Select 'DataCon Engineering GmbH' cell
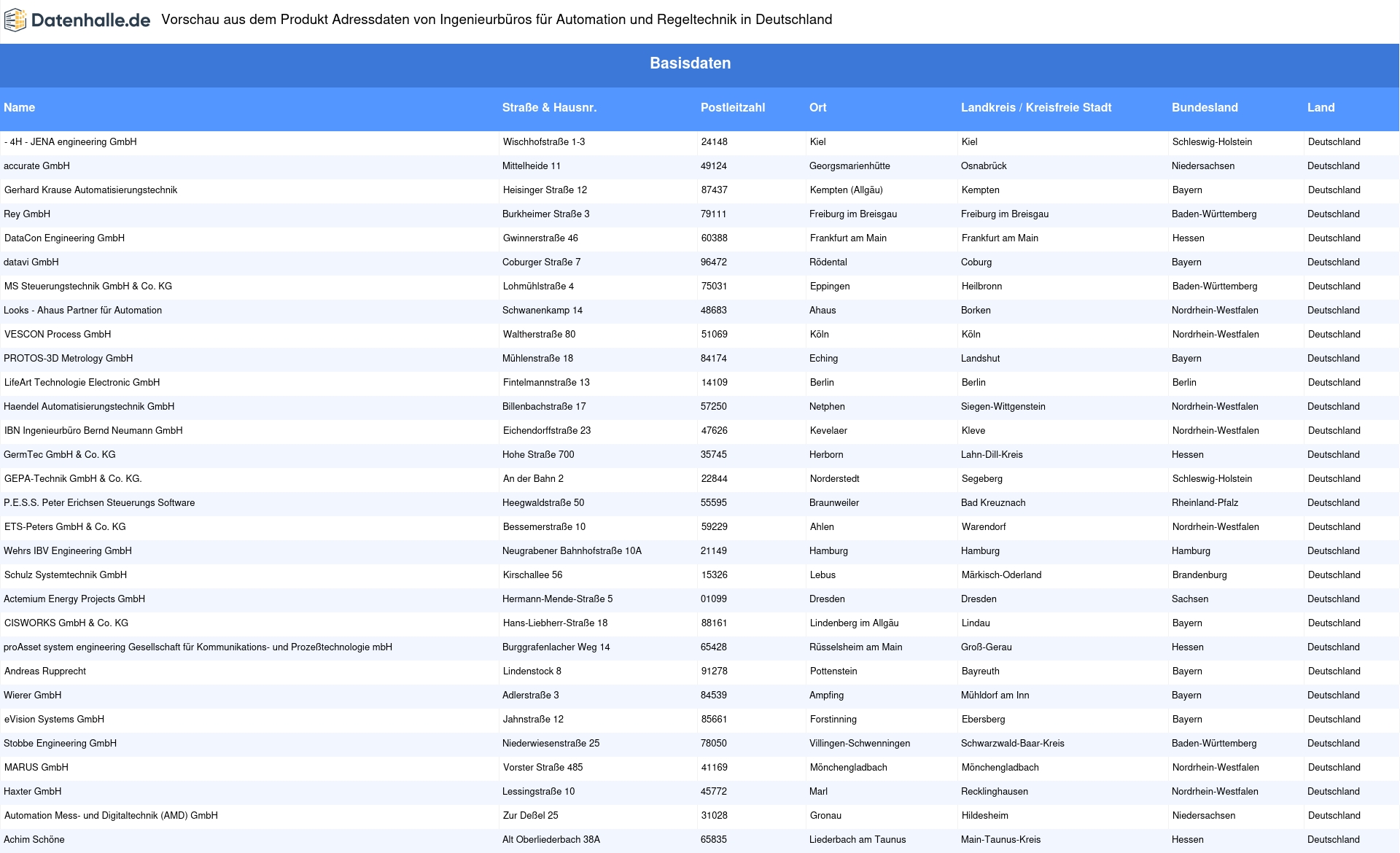1400x853 pixels. [x=65, y=238]
